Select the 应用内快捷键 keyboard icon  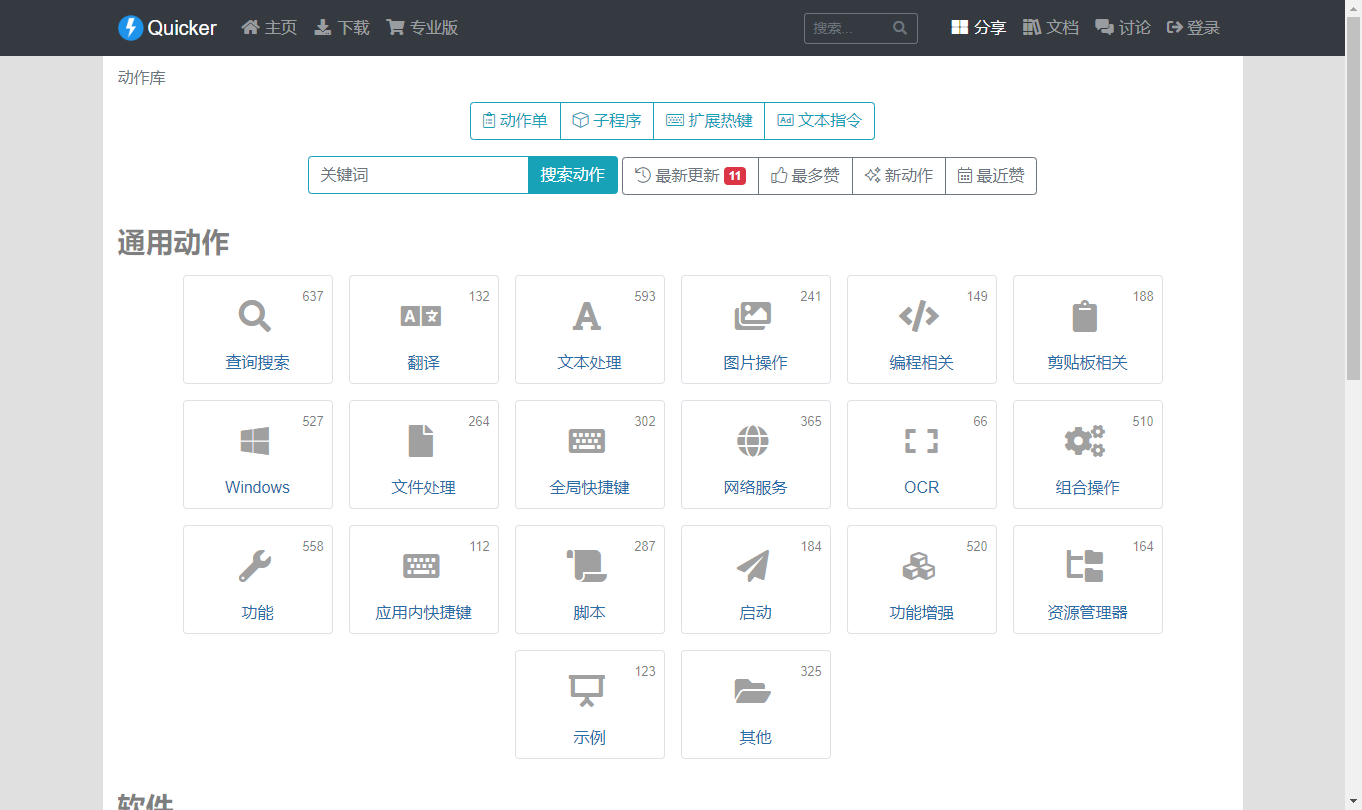point(421,566)
